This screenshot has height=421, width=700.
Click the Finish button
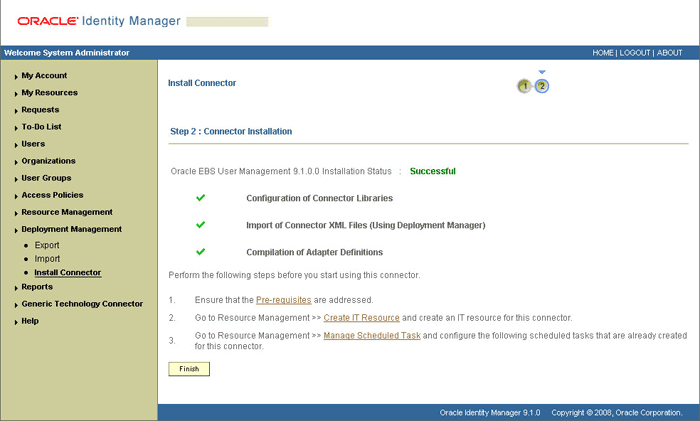click(189, 369)
